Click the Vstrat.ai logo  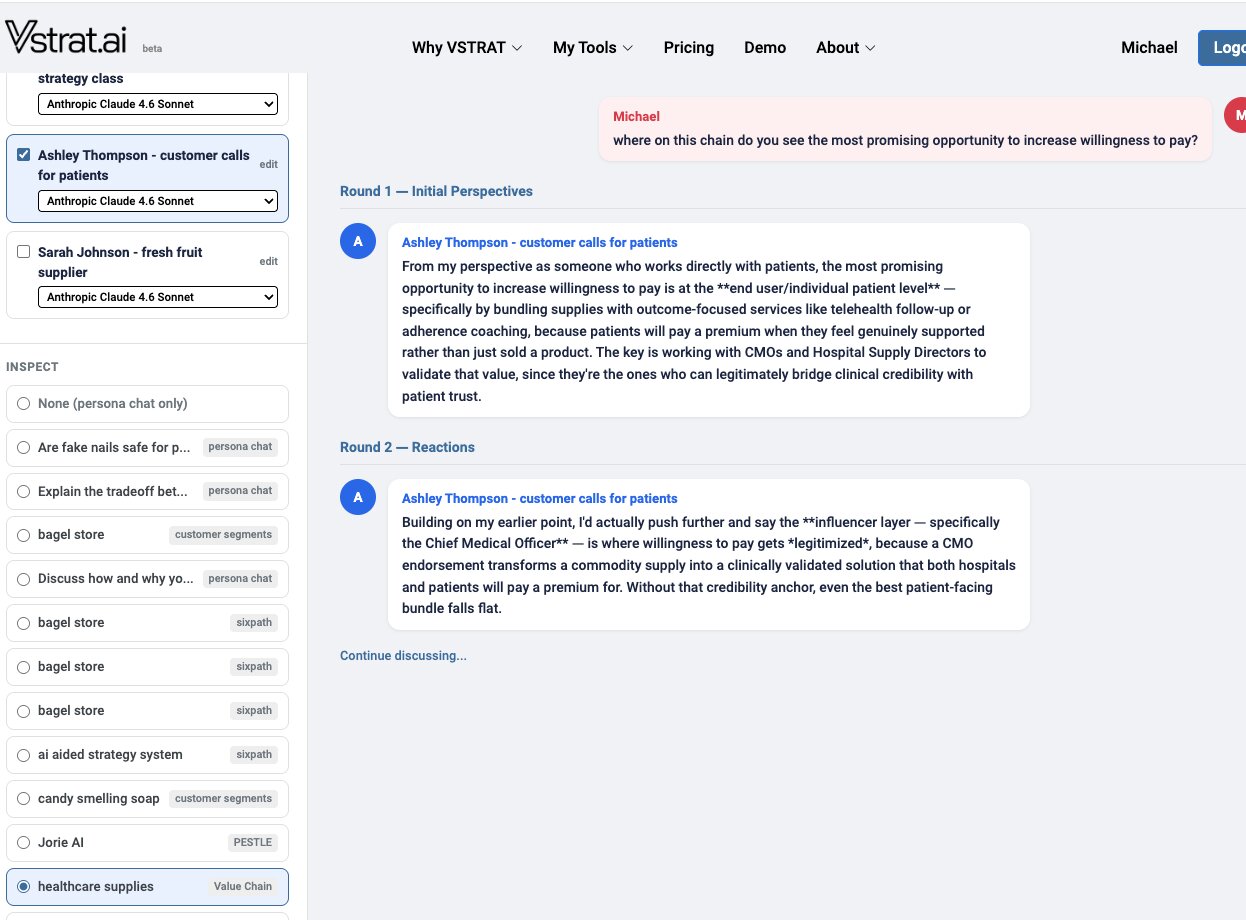pos(67,38)
